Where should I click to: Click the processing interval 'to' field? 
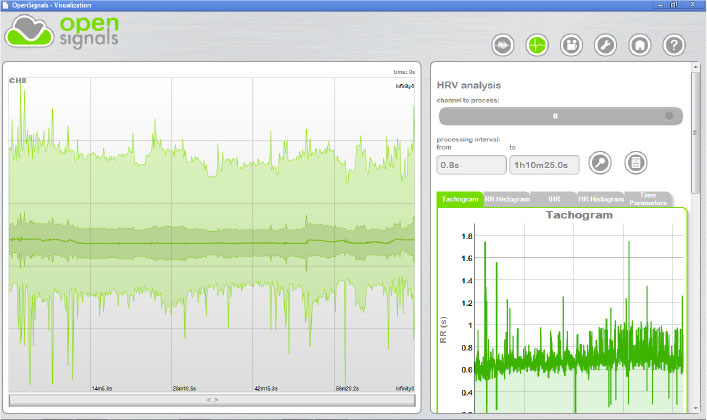(x=543, y=165)
